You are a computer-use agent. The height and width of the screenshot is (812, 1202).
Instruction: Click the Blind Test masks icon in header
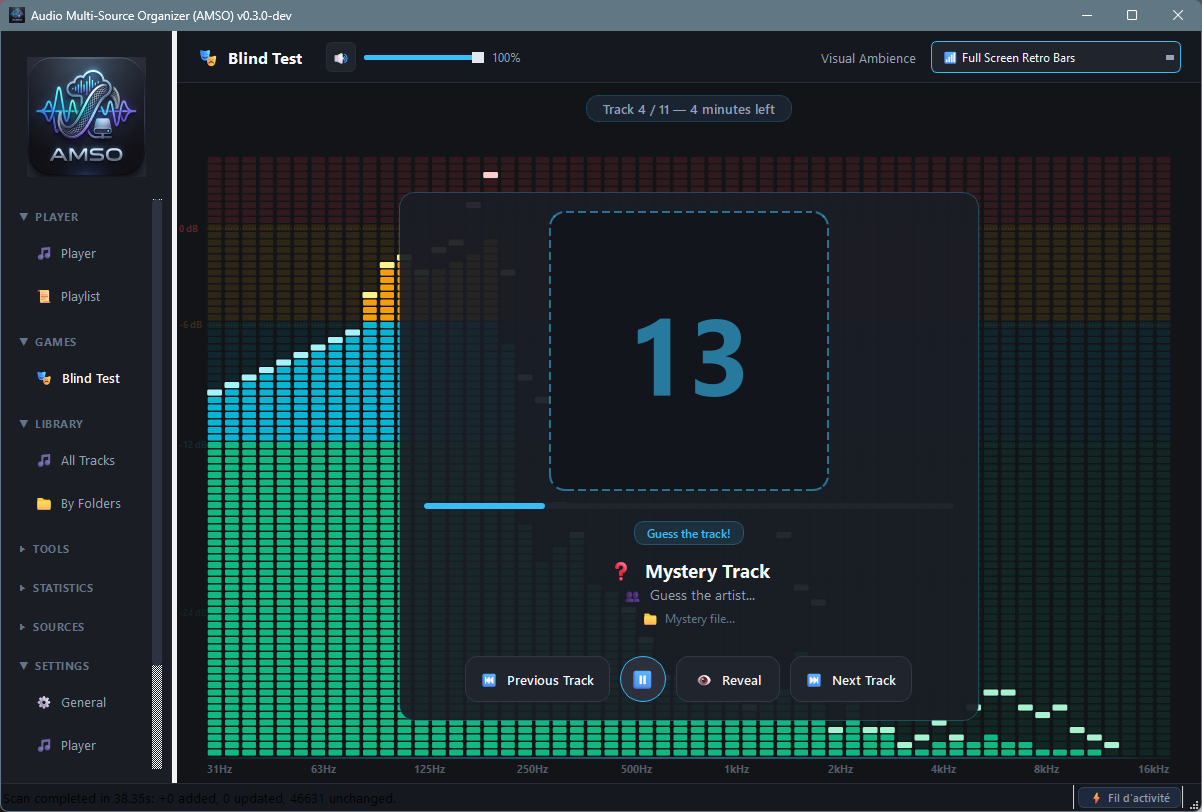pyautogui.click(x=209, y=58)
